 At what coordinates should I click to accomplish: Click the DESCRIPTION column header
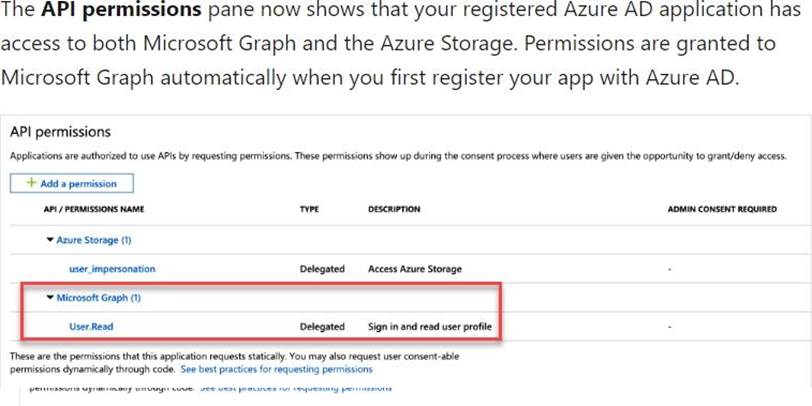394,210
